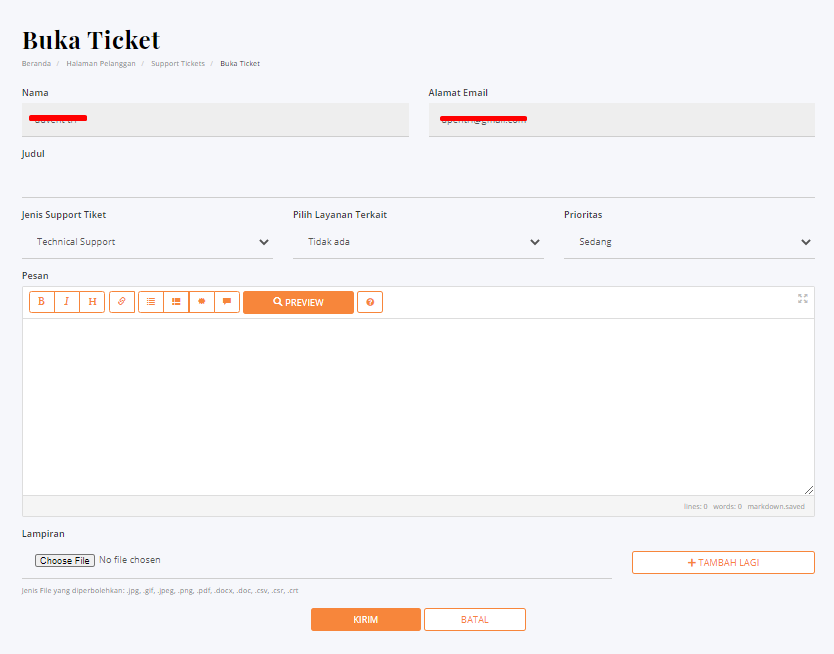Screen dimensions: 834x654
Task: Click the Preview button
Action: (x=298, y=302)
